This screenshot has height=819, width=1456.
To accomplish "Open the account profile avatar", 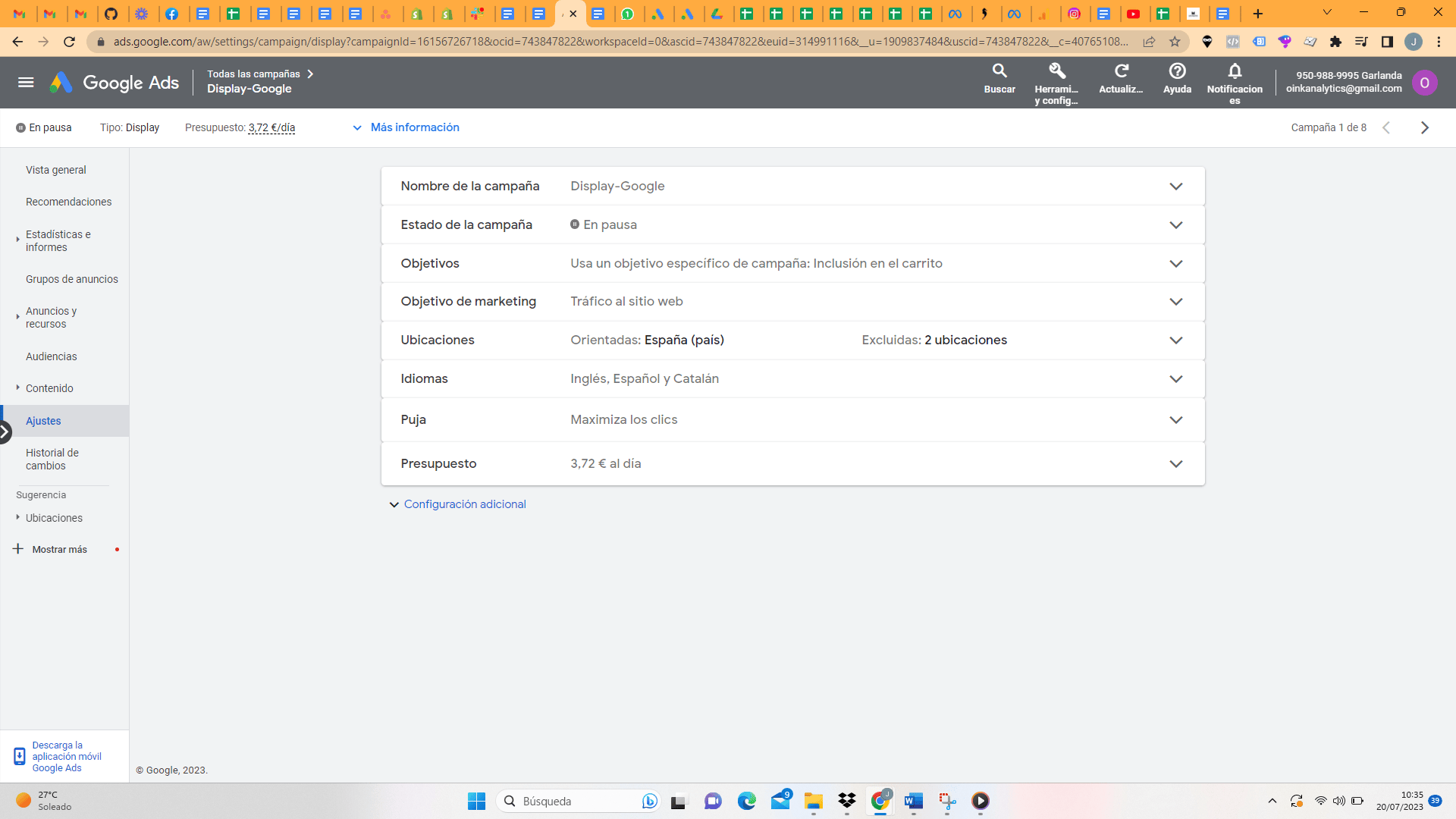I will pyautogui.click(x=1426, y=82).
